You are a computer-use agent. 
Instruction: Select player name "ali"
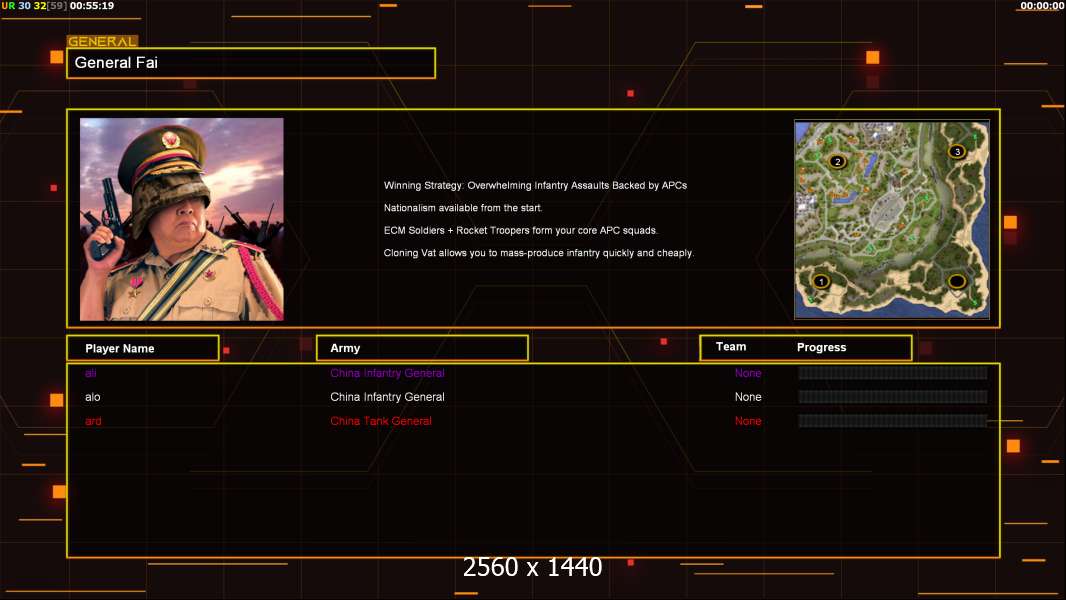(x=90, y=373)
